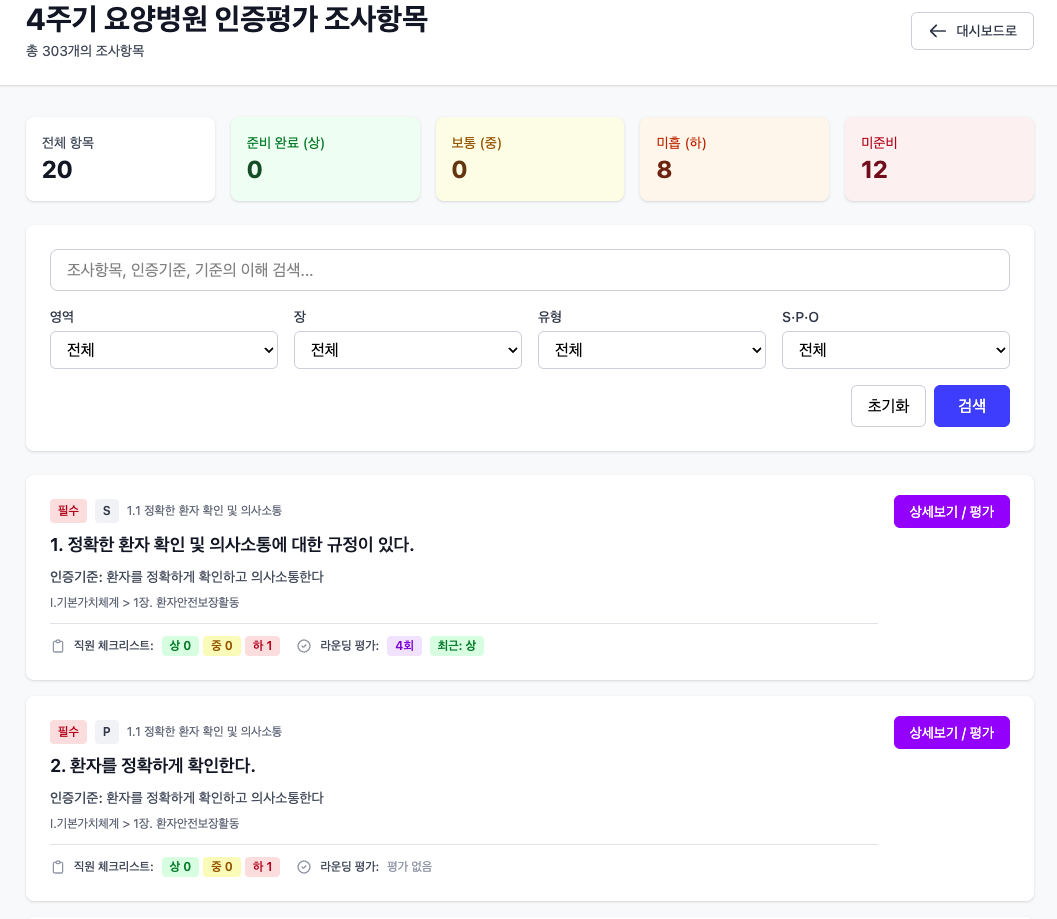Image resolution: width=1057 pixels, height=919 pixels.
Task: Click the 검색 search button
Action: click(x=971, y=406)
